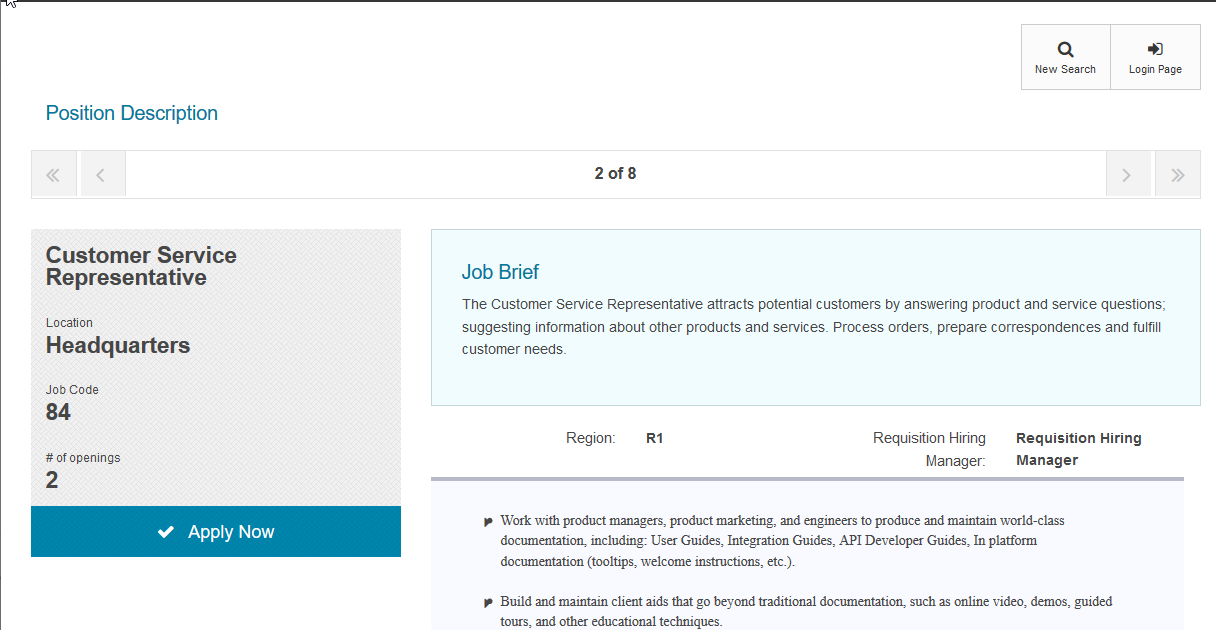Click the Headquarters location value
The height and width of the screenshot is (630, 1216).
click(118, 346)
